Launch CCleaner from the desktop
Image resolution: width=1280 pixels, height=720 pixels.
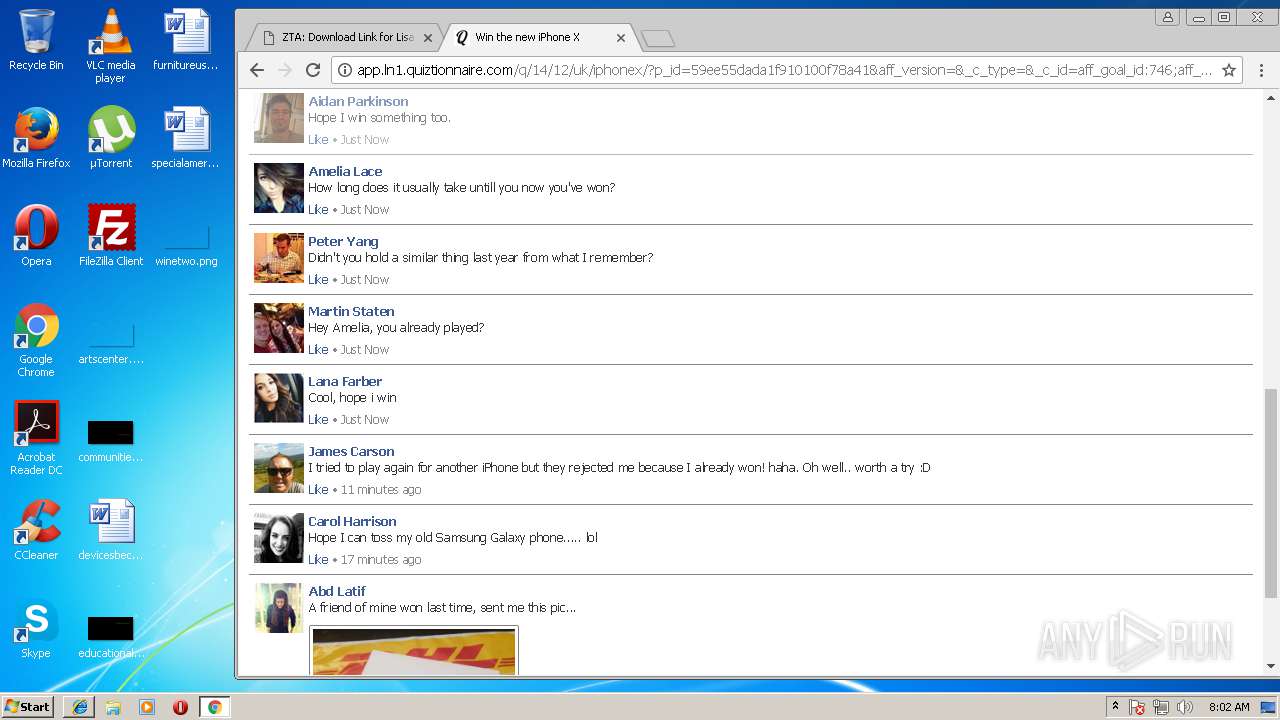36,530
